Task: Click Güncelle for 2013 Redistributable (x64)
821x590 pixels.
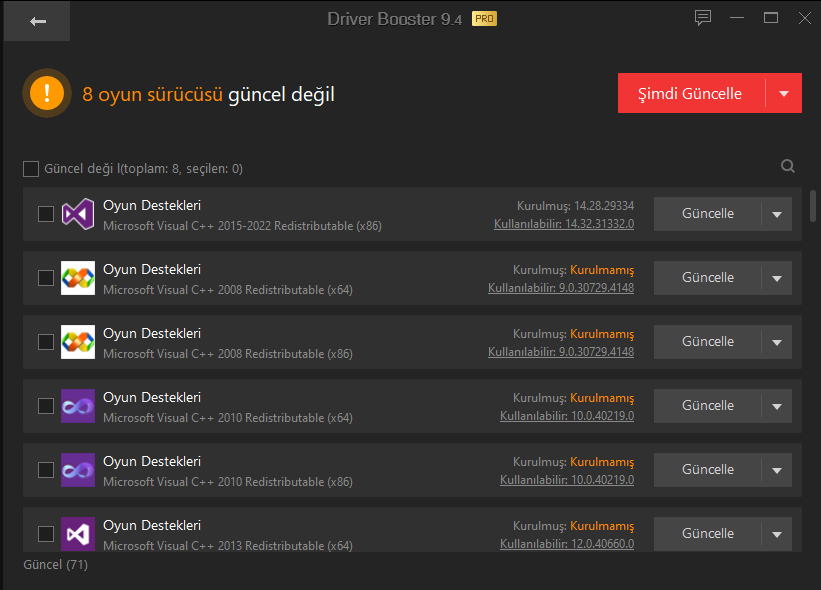Action: pyautogui.click(x=707, y=533)
